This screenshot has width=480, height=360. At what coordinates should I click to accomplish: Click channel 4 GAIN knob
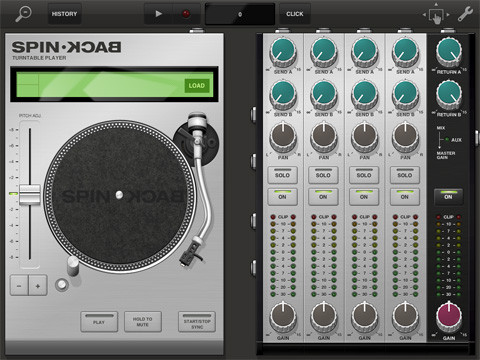(405, 316)
